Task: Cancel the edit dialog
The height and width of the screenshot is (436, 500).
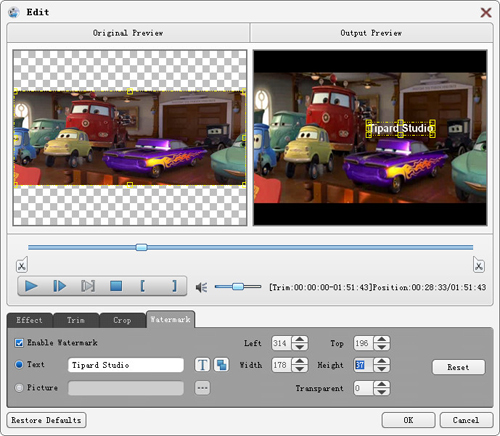Action: [x=466, y=420]
